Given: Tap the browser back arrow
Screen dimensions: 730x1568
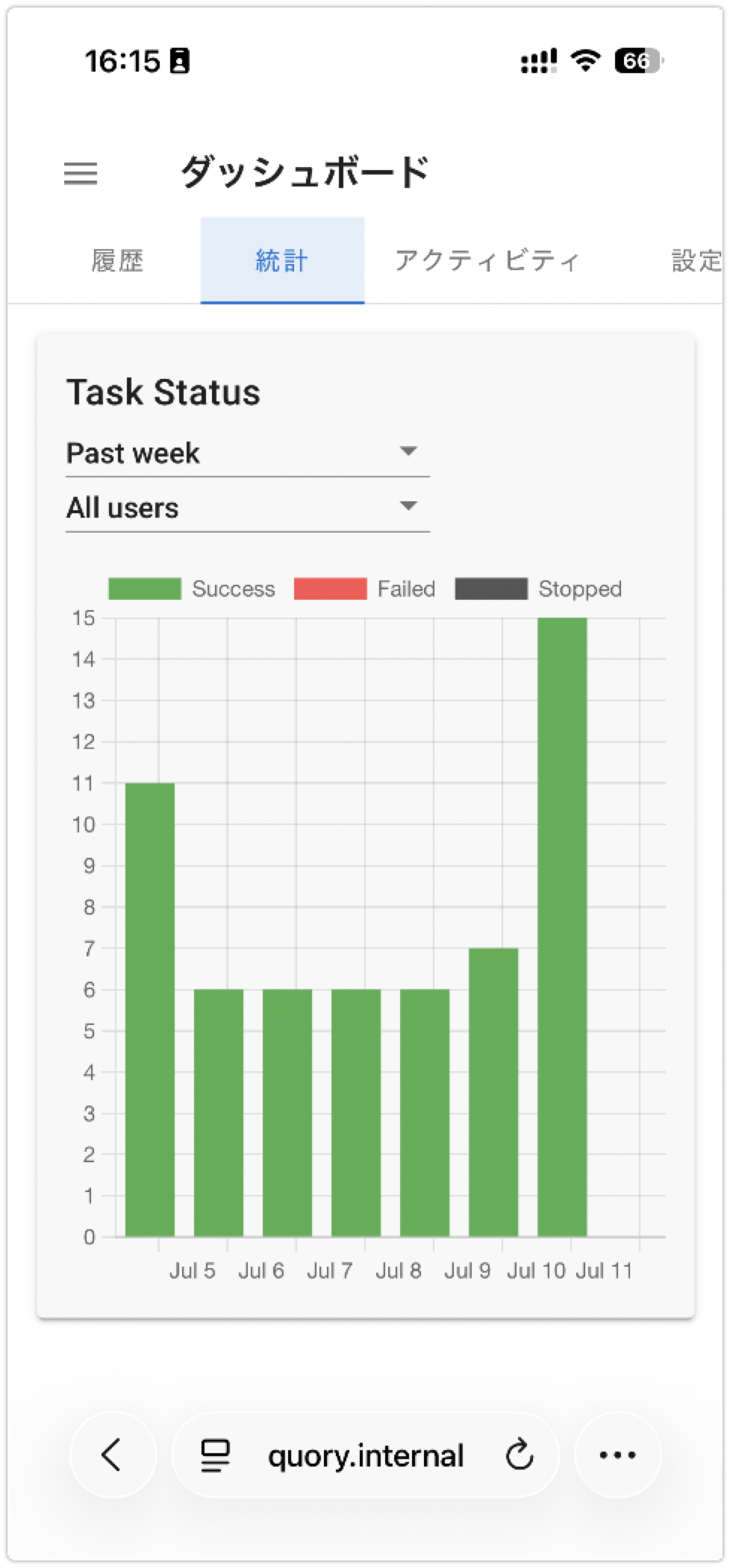Looking at the screenshot, I should tap(113, 1454).
